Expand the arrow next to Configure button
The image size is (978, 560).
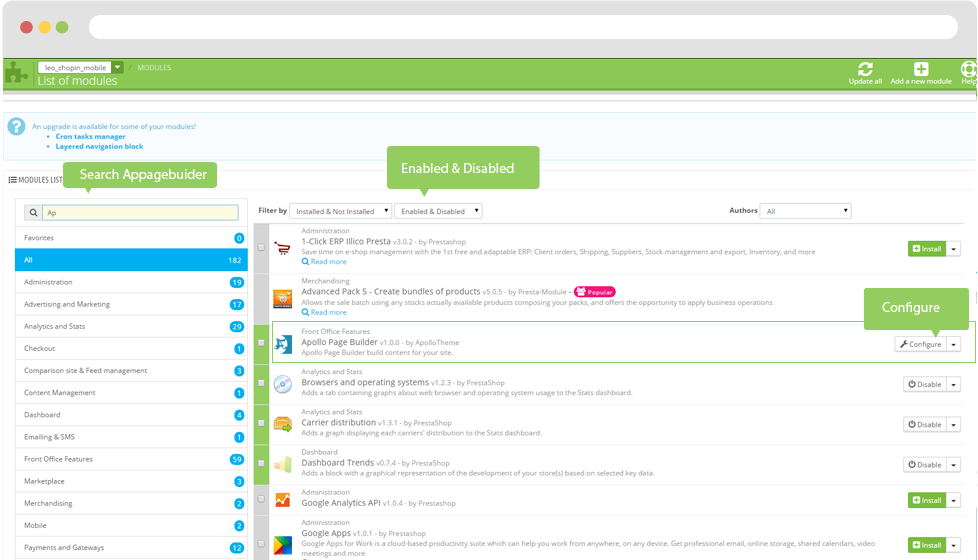coord(954,344)
